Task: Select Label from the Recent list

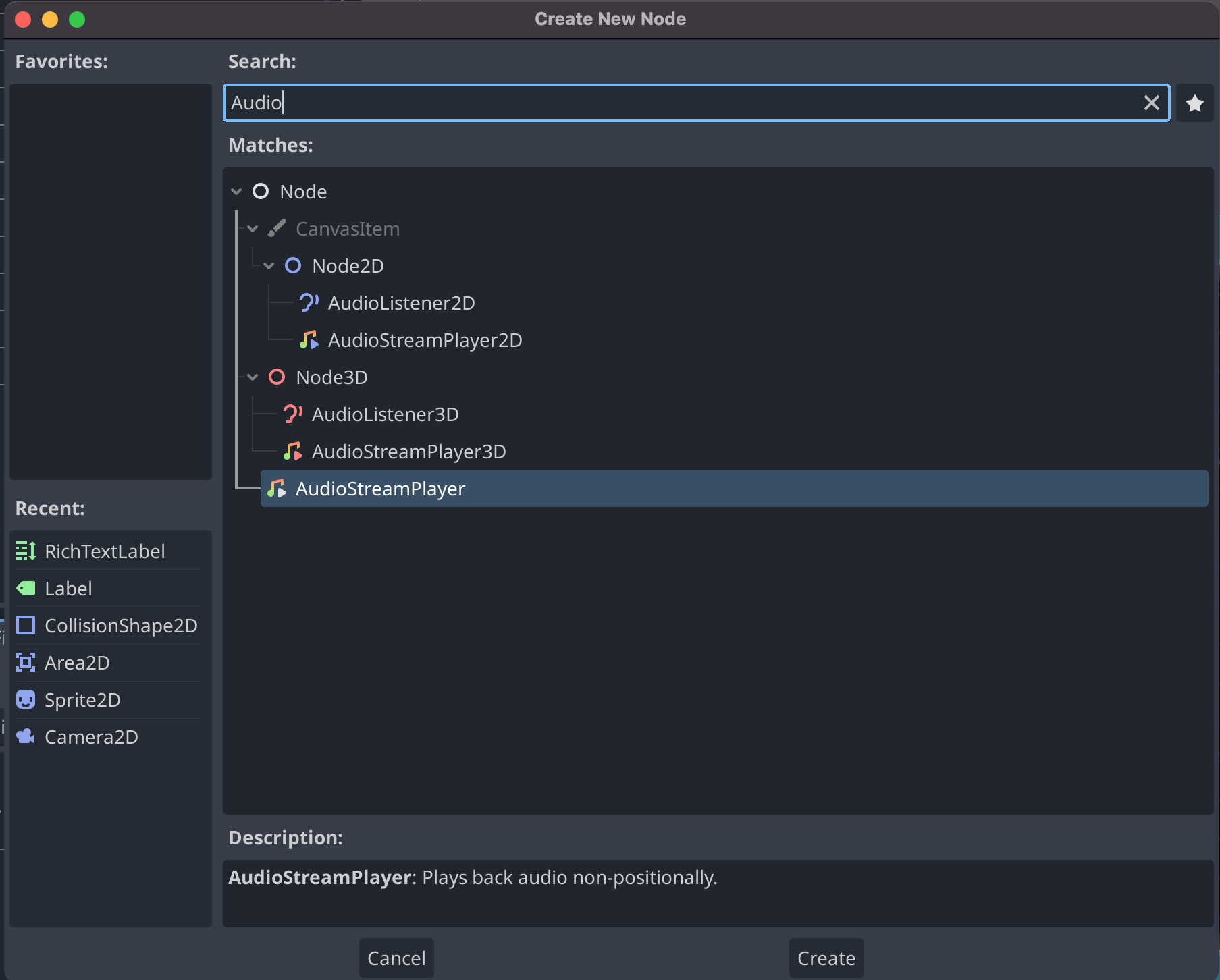Action: click(68, 589)
